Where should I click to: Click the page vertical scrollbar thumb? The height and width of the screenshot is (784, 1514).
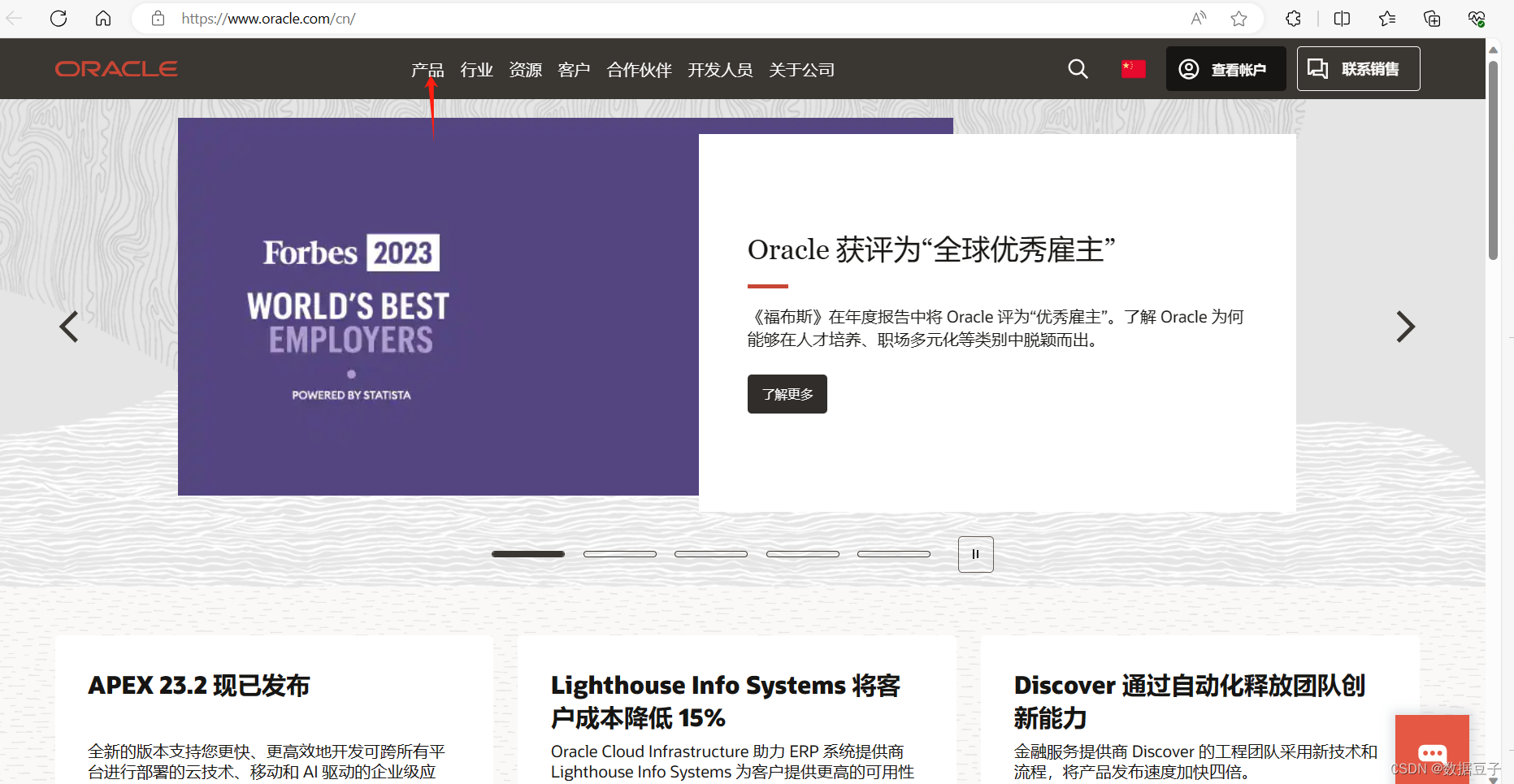tap(1493, 160)
